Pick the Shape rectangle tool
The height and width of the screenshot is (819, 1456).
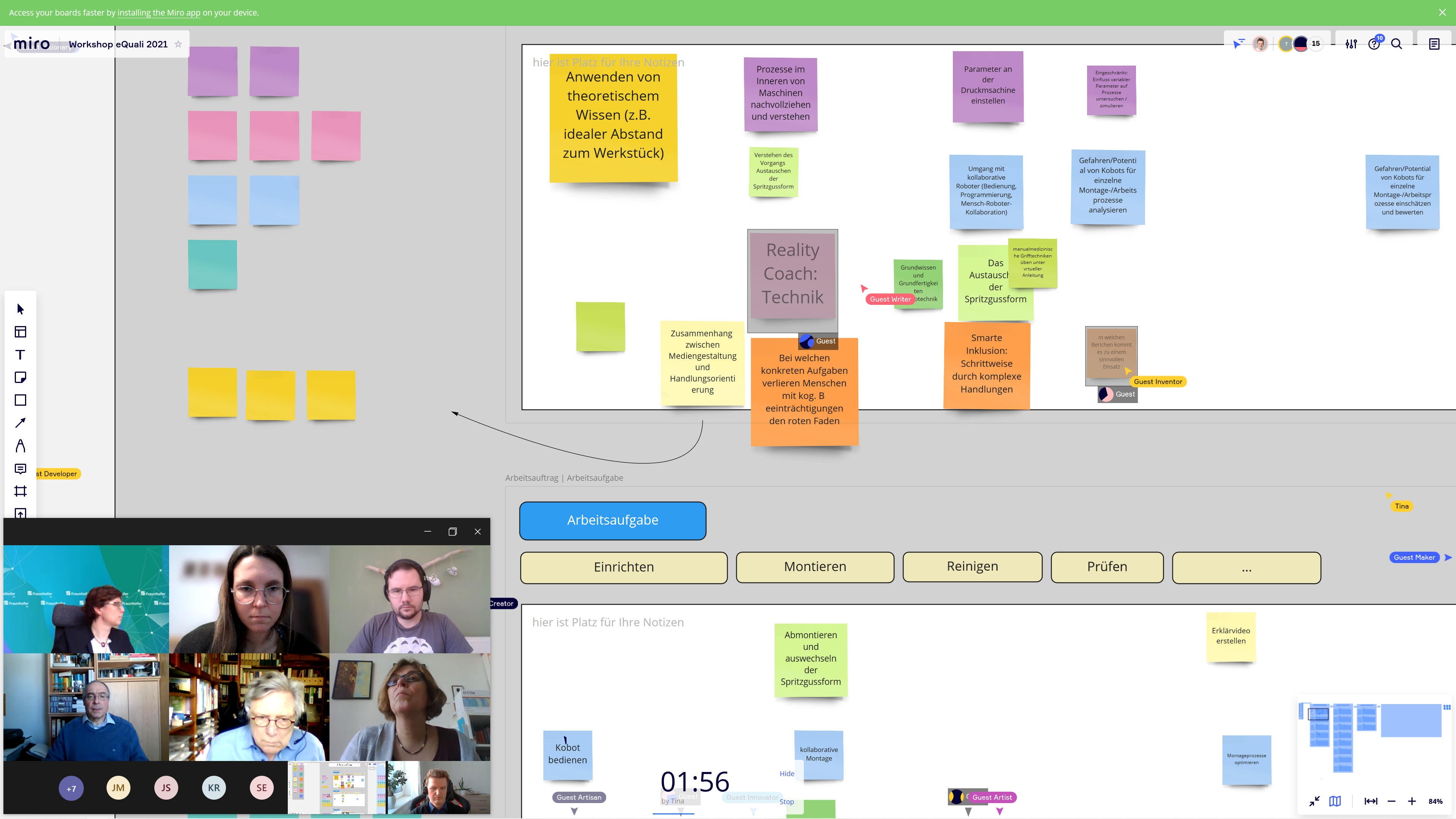[20, 400]
